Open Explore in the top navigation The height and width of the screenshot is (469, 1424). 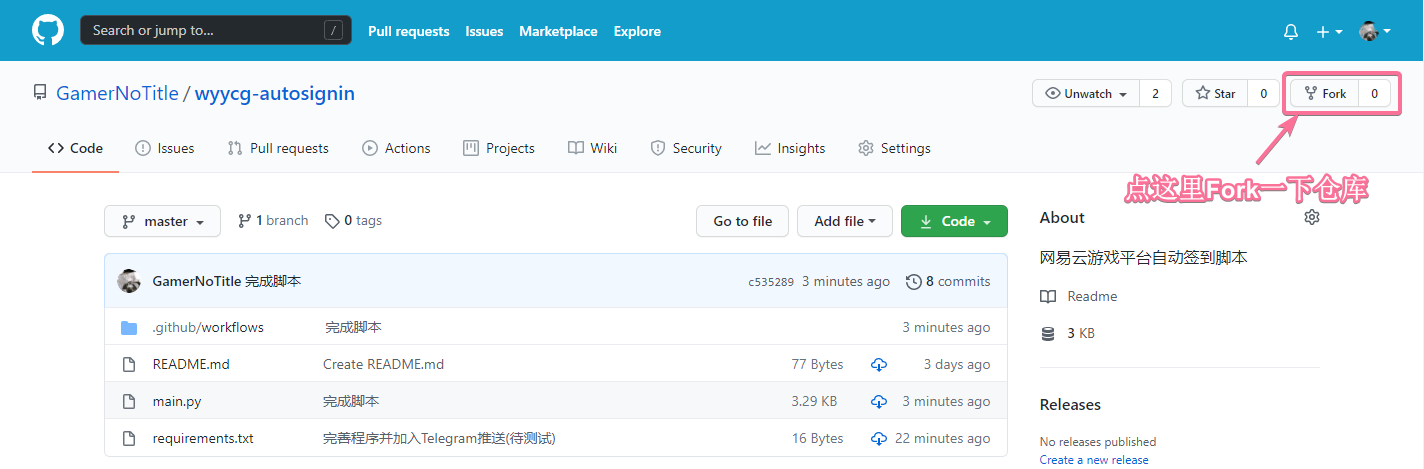(637, 31)
